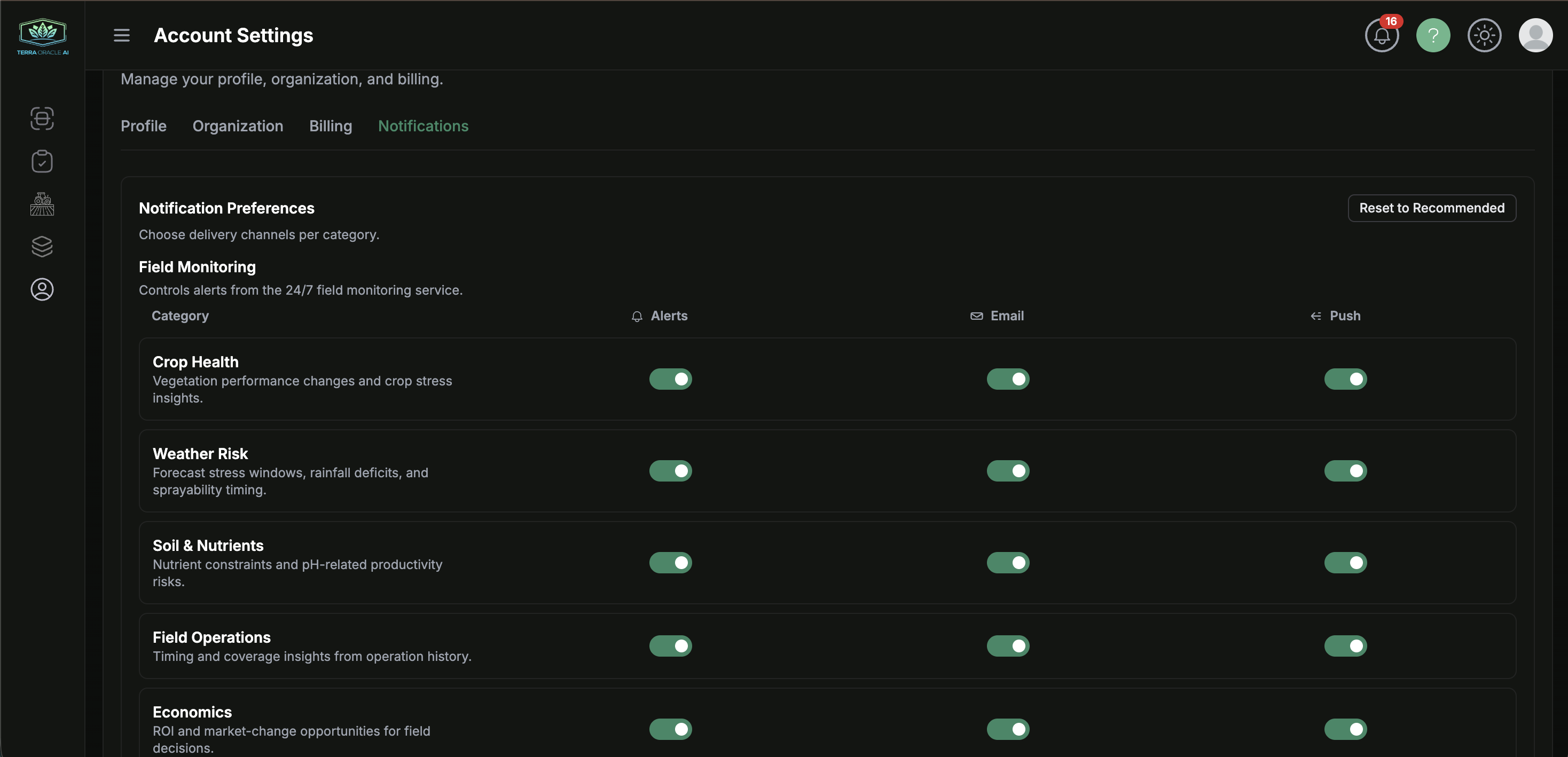Open the account person icon in sidebar
This screenshot has height=757, width=1568.
pyautogui.click(x=42, y=290)
